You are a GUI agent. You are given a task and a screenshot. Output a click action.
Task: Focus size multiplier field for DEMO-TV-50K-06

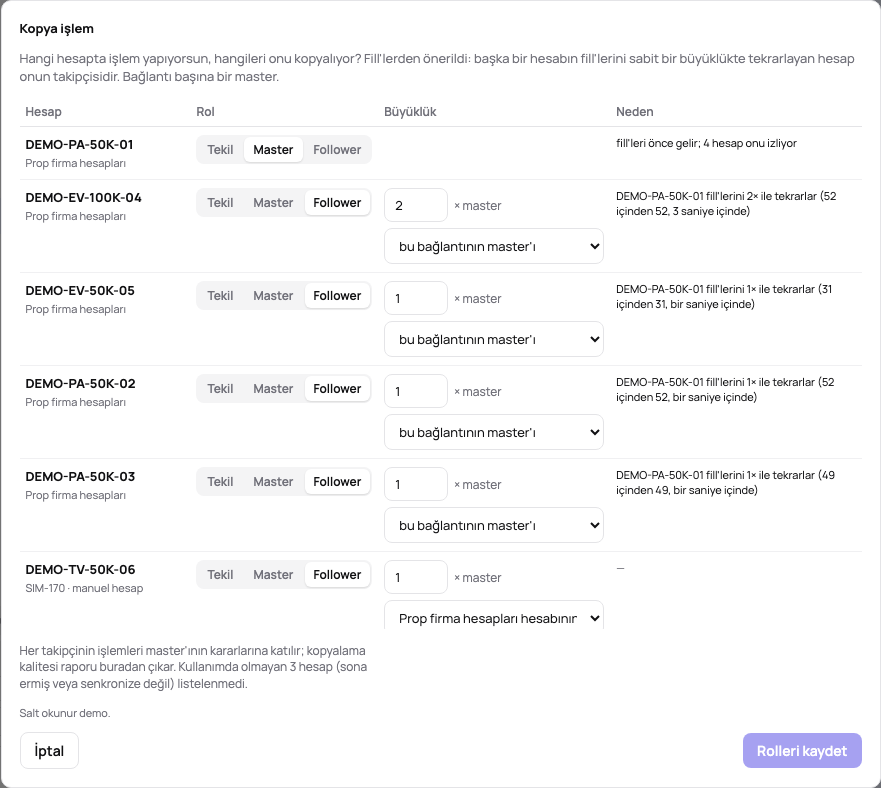(416, 577)
